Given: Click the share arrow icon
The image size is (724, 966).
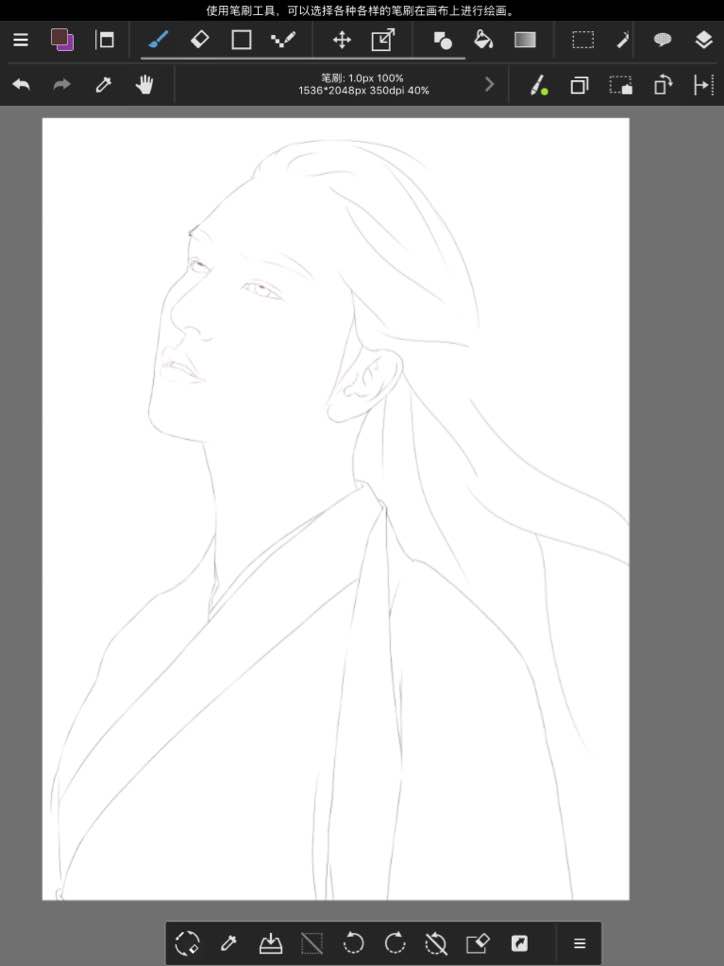Looking at the screenshot, I should click(x=519, y=943).
